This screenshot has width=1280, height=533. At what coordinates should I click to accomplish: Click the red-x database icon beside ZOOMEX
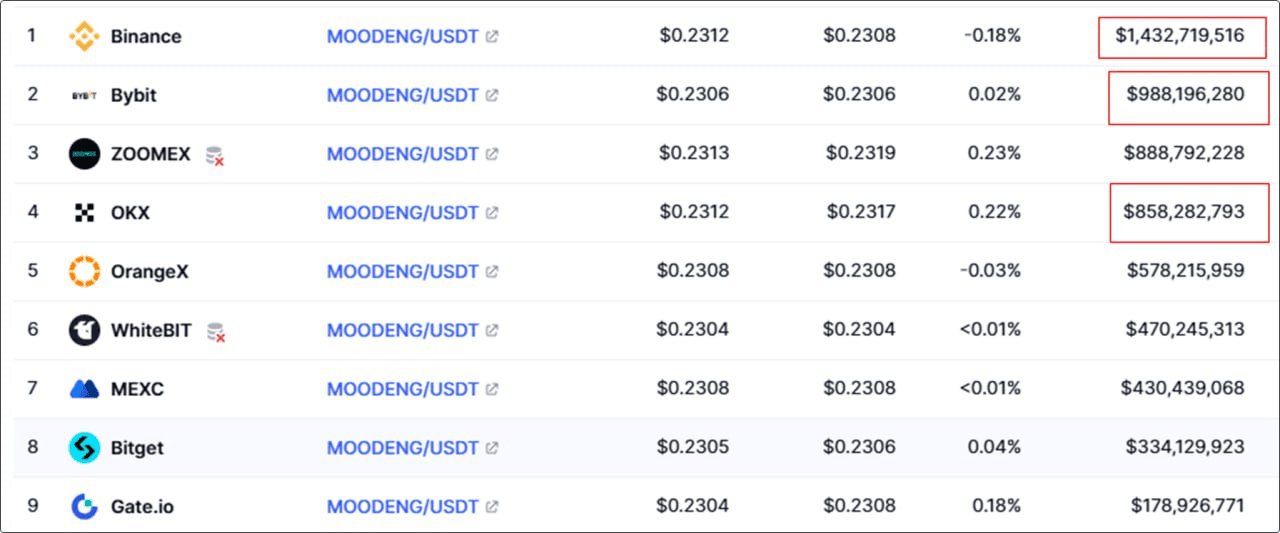[214, 155]
